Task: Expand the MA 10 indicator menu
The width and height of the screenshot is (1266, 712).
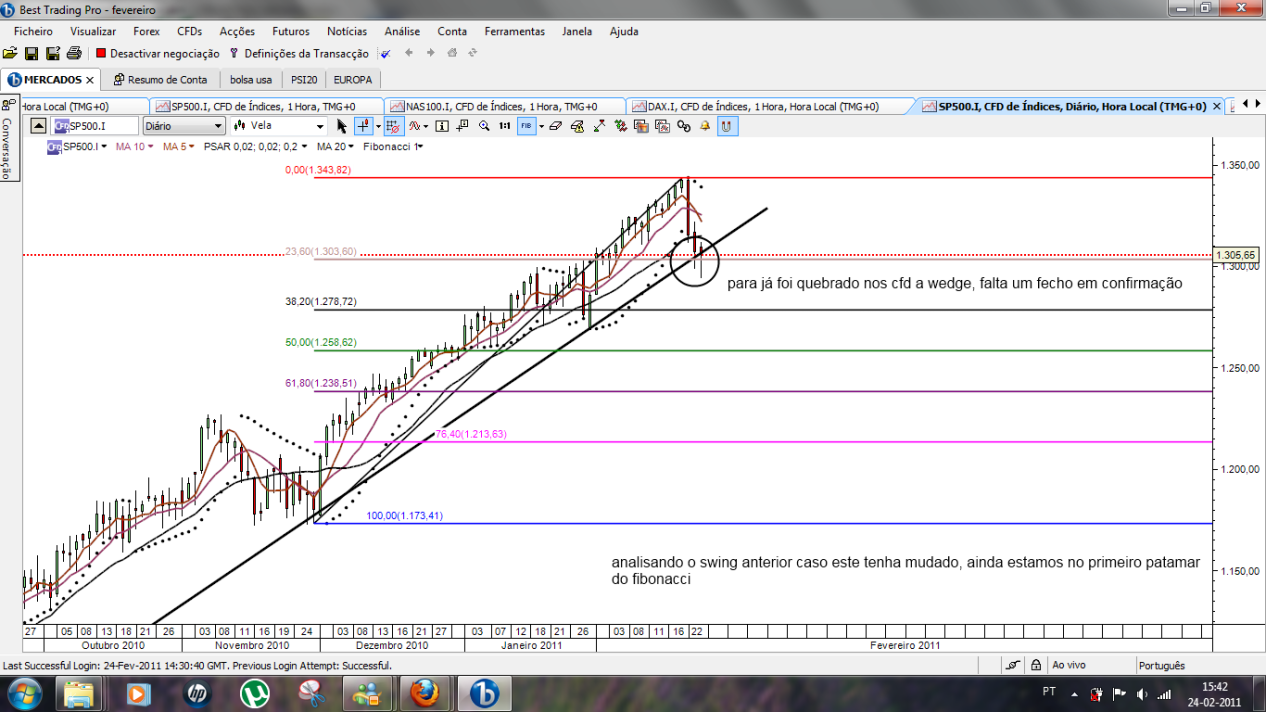Action: 135,147
